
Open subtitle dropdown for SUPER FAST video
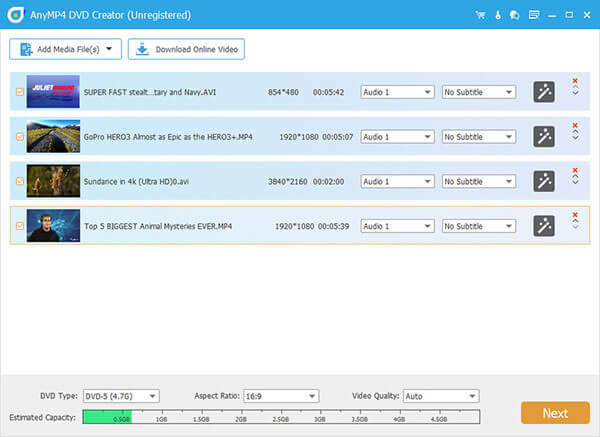(479, 92)
